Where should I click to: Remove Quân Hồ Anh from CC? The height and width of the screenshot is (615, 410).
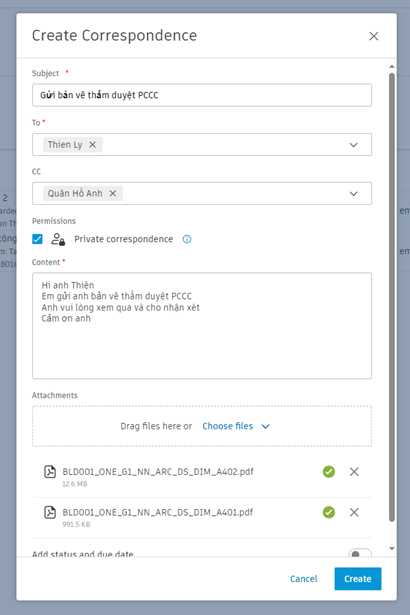[x=113, y=193]
